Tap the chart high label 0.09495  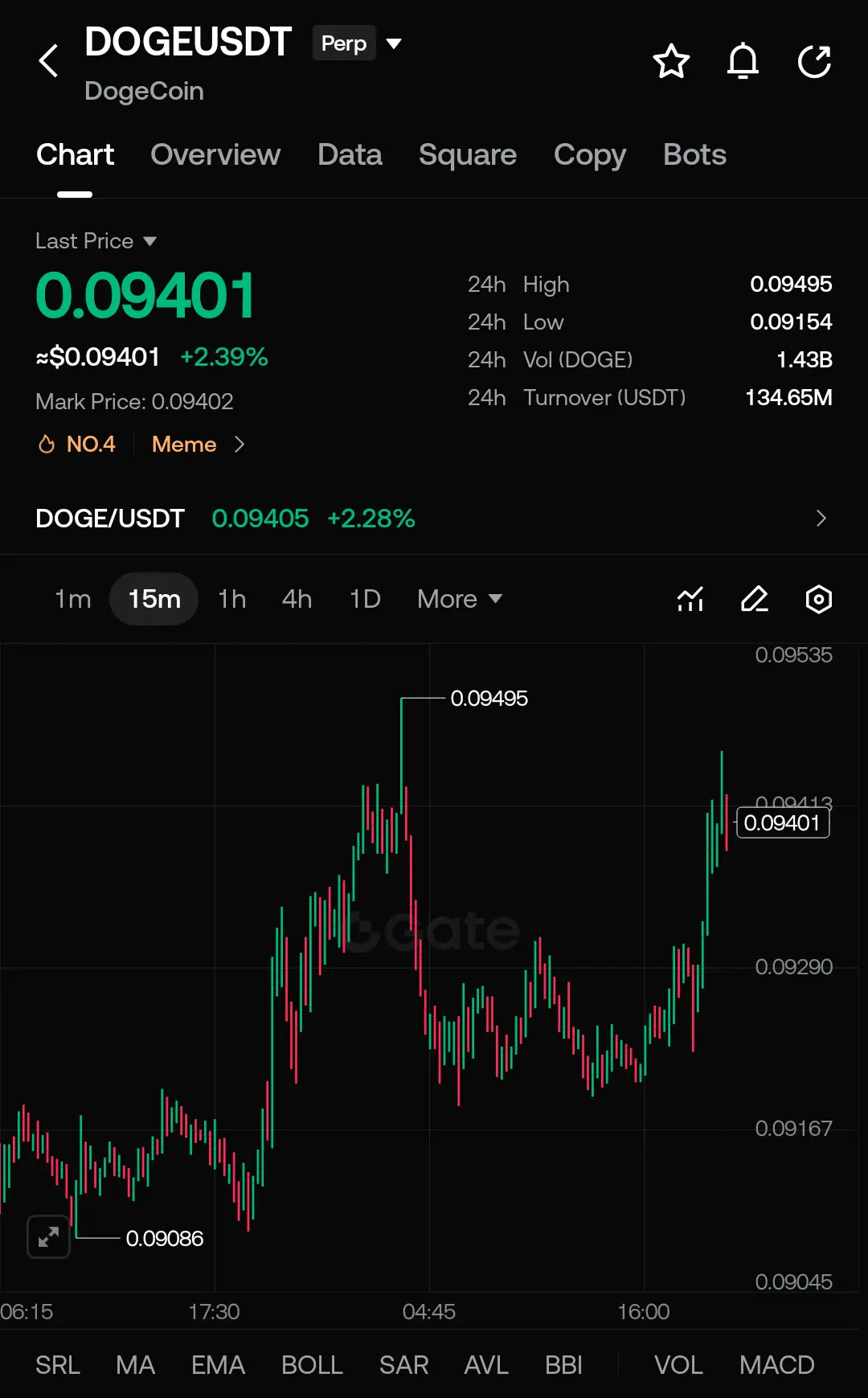[489, 698]
